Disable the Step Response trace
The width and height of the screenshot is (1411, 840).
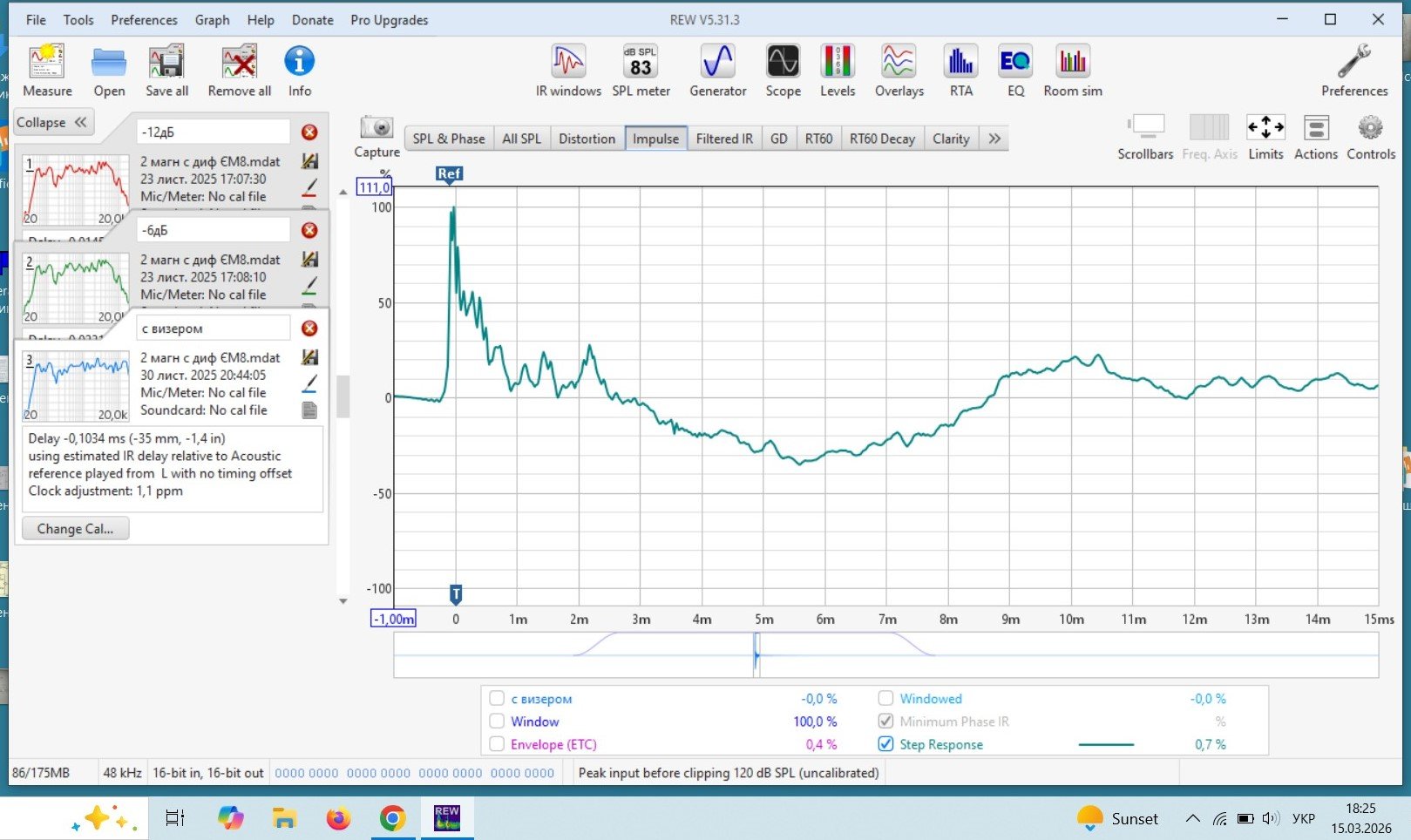[x=885, y=743]
